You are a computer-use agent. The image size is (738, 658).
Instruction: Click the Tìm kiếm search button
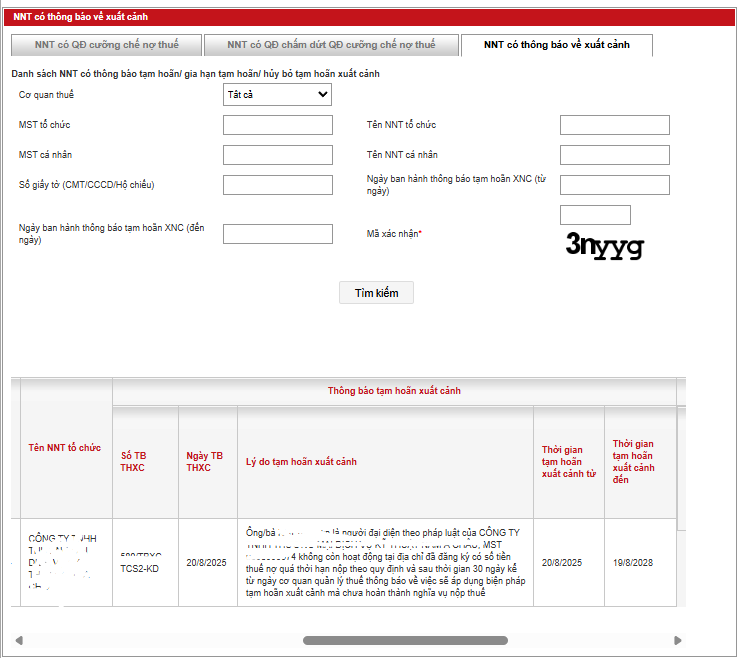376,293
